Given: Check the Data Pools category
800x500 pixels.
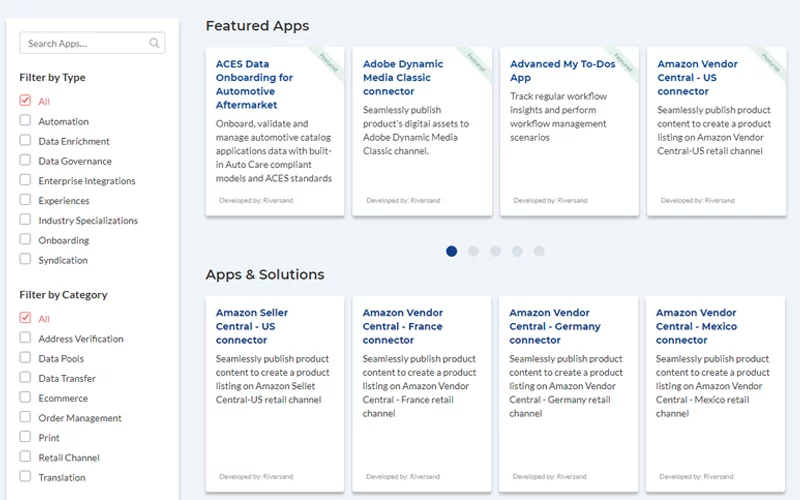Looking at the screenshot, I should click(25, 357).
